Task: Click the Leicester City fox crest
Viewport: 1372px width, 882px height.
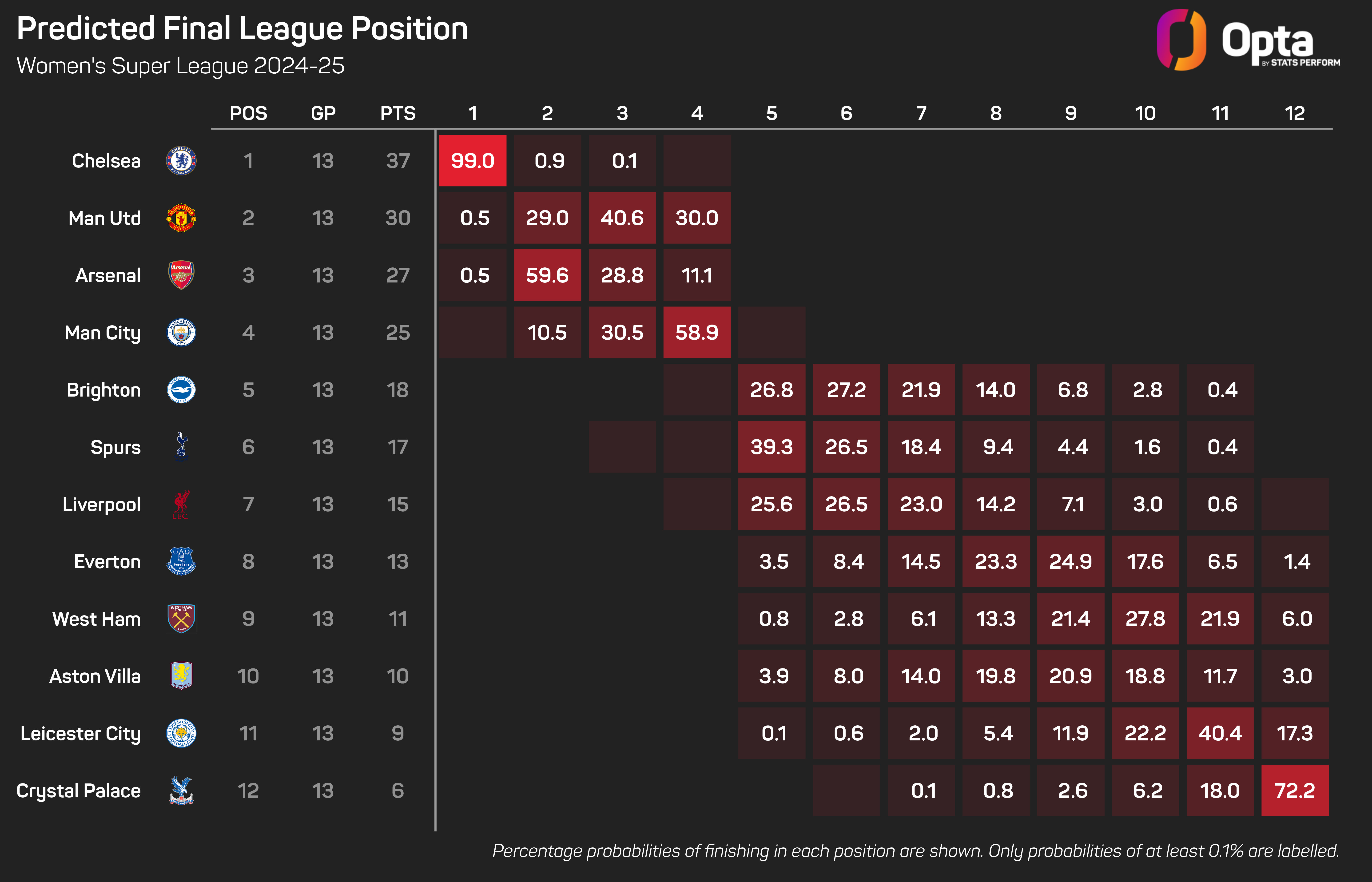Action: (x=181, y=733)
